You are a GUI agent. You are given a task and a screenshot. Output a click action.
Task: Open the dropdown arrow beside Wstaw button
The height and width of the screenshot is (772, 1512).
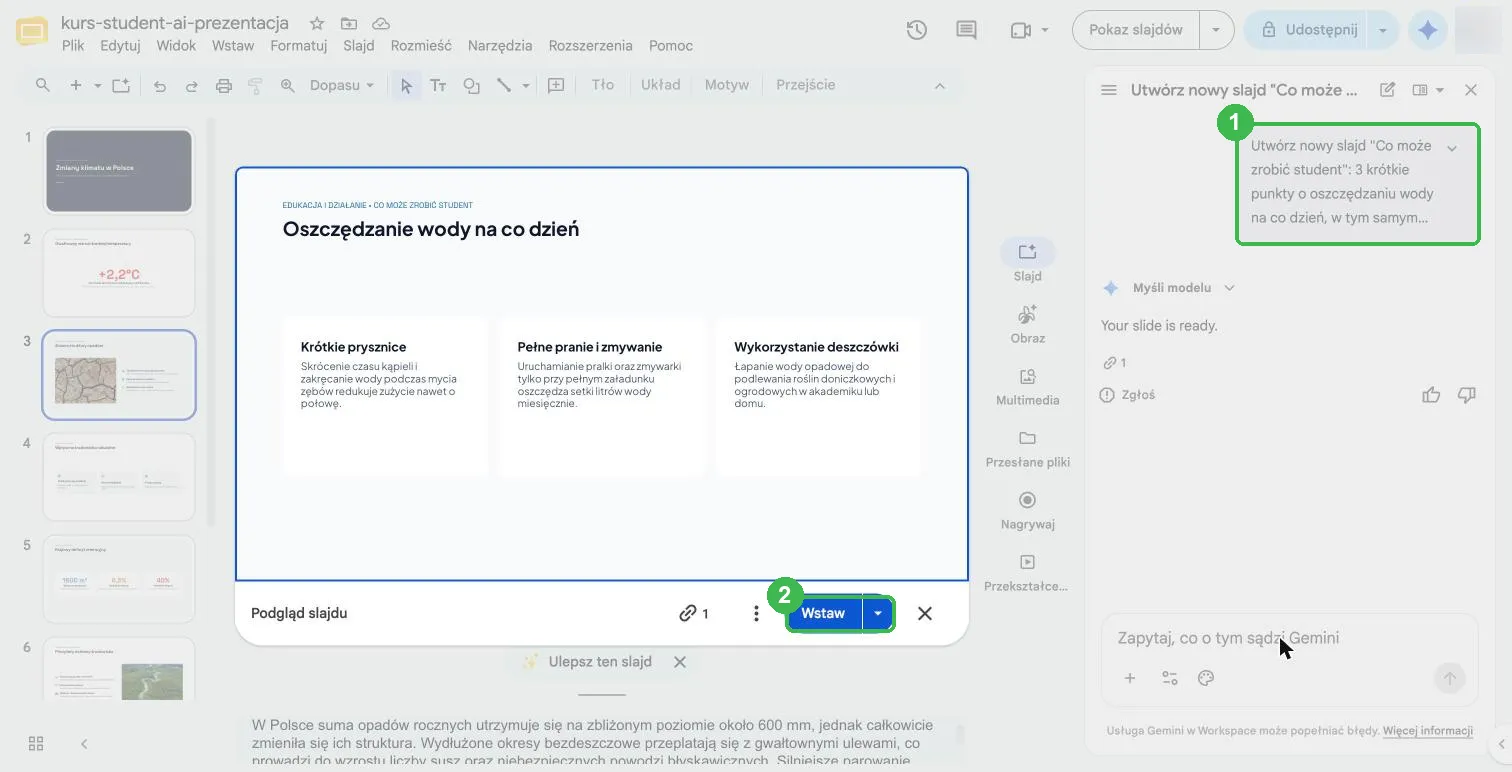(877, 613)
